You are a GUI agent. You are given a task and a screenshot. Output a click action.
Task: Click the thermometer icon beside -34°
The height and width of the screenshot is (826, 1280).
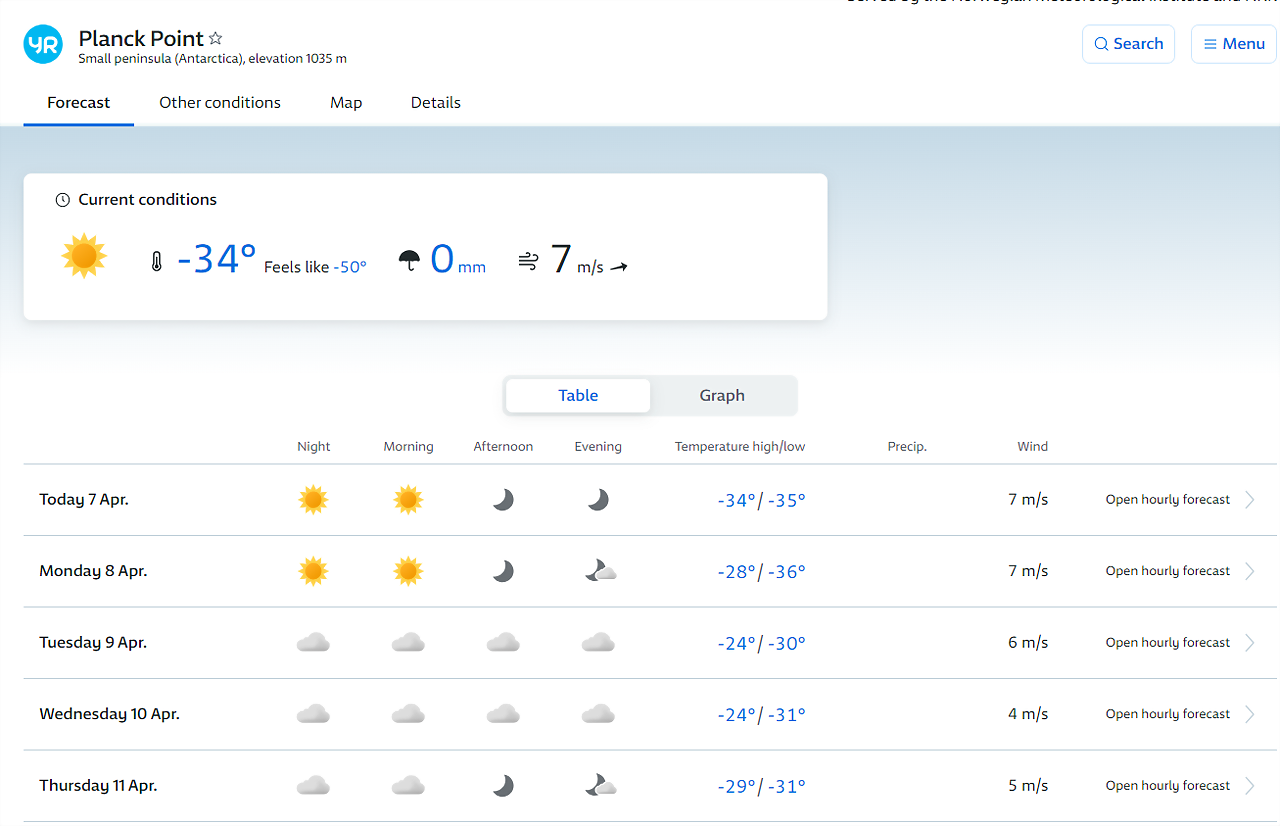156,262
